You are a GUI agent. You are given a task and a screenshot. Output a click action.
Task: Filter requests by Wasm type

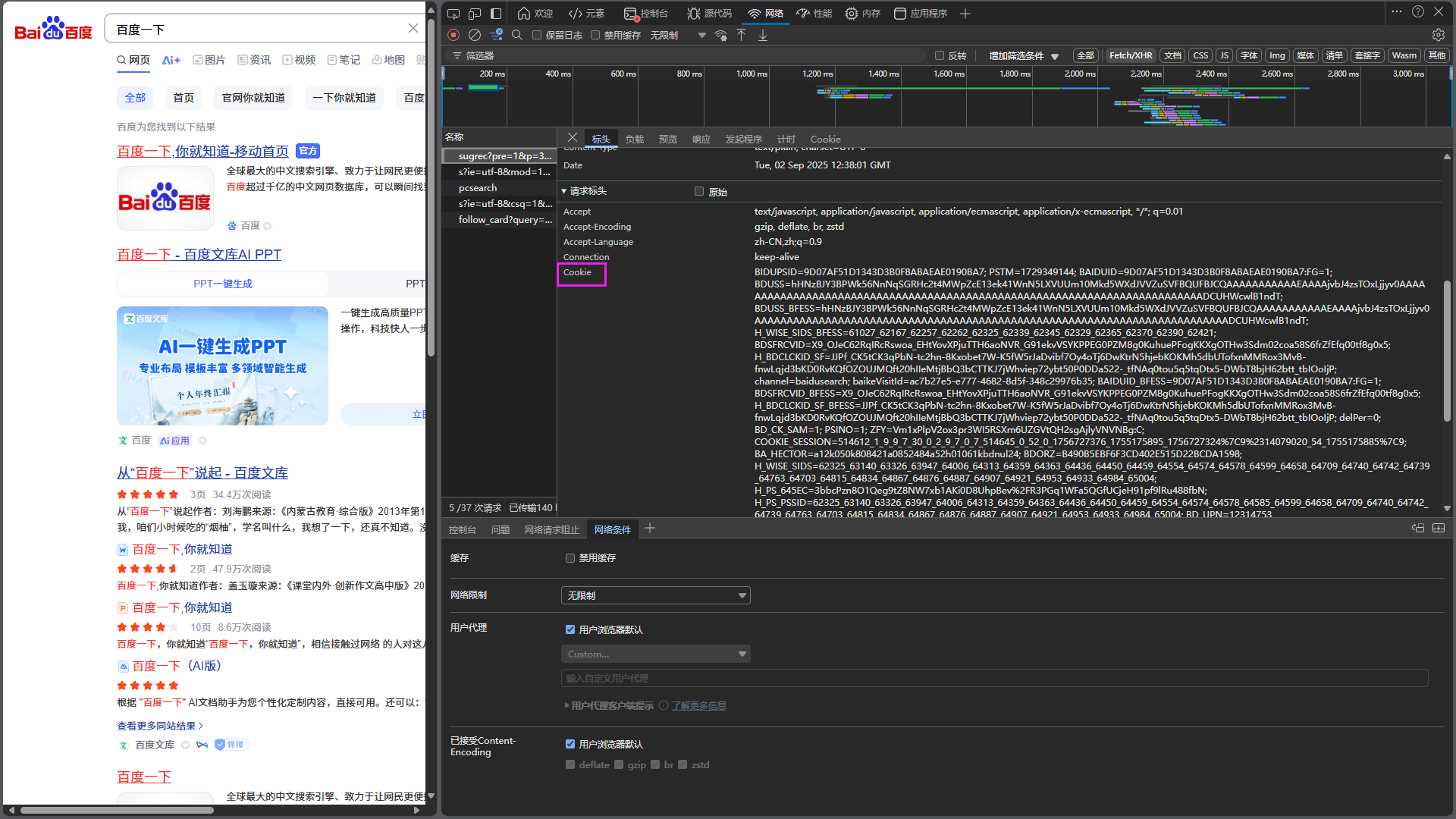(1404, 55)
